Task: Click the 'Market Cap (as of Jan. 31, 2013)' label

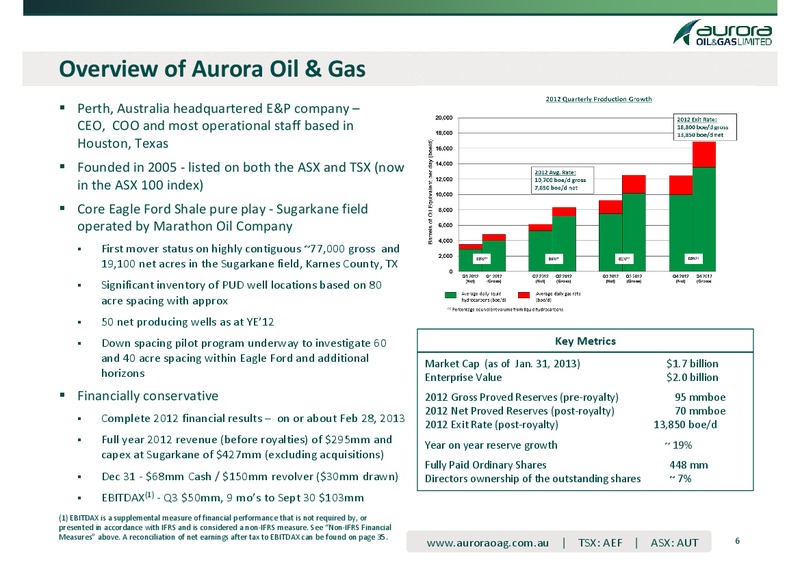Action: pyautogui.click(x=502, y=363)
